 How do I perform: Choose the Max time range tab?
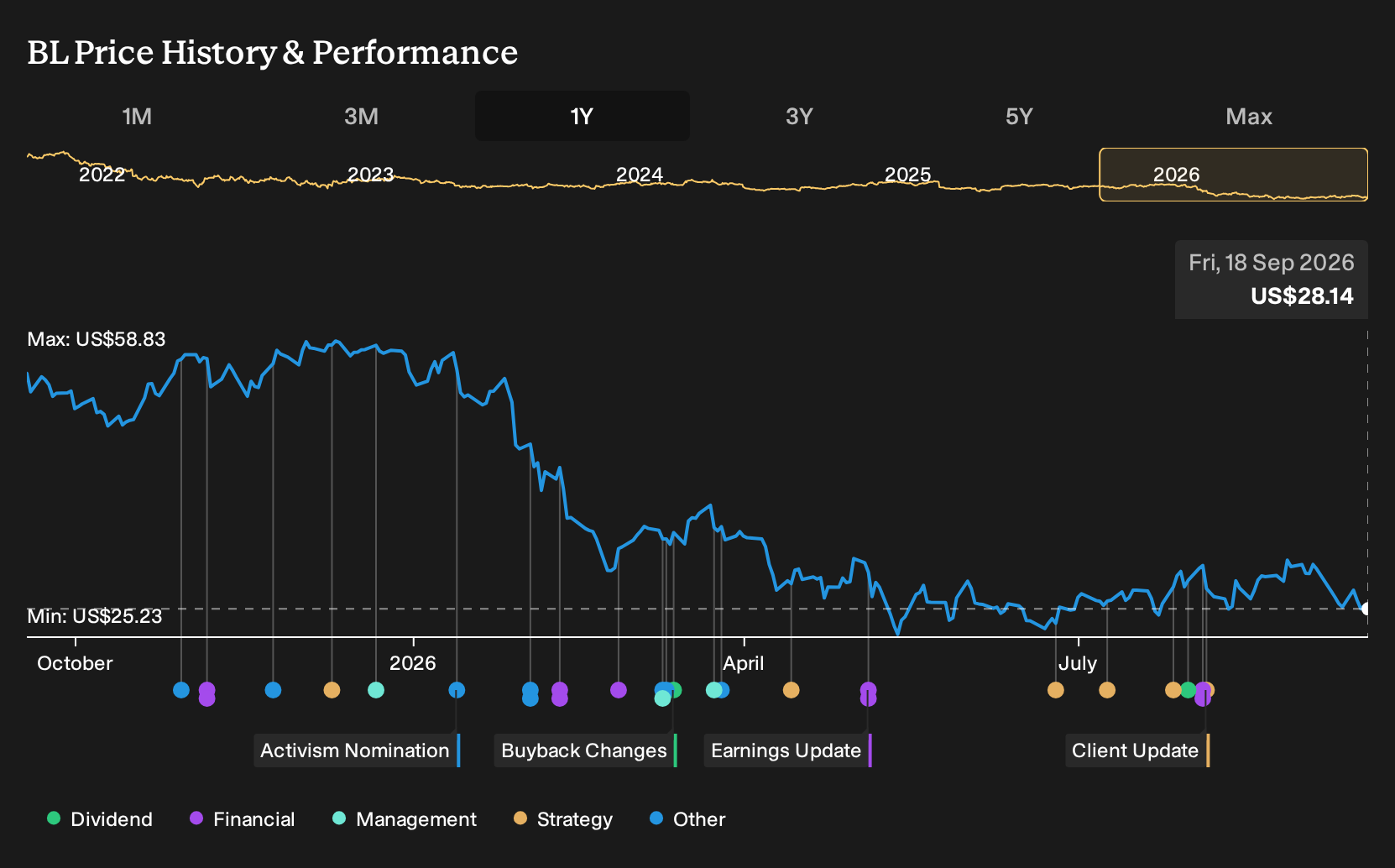click(1249, 116)
